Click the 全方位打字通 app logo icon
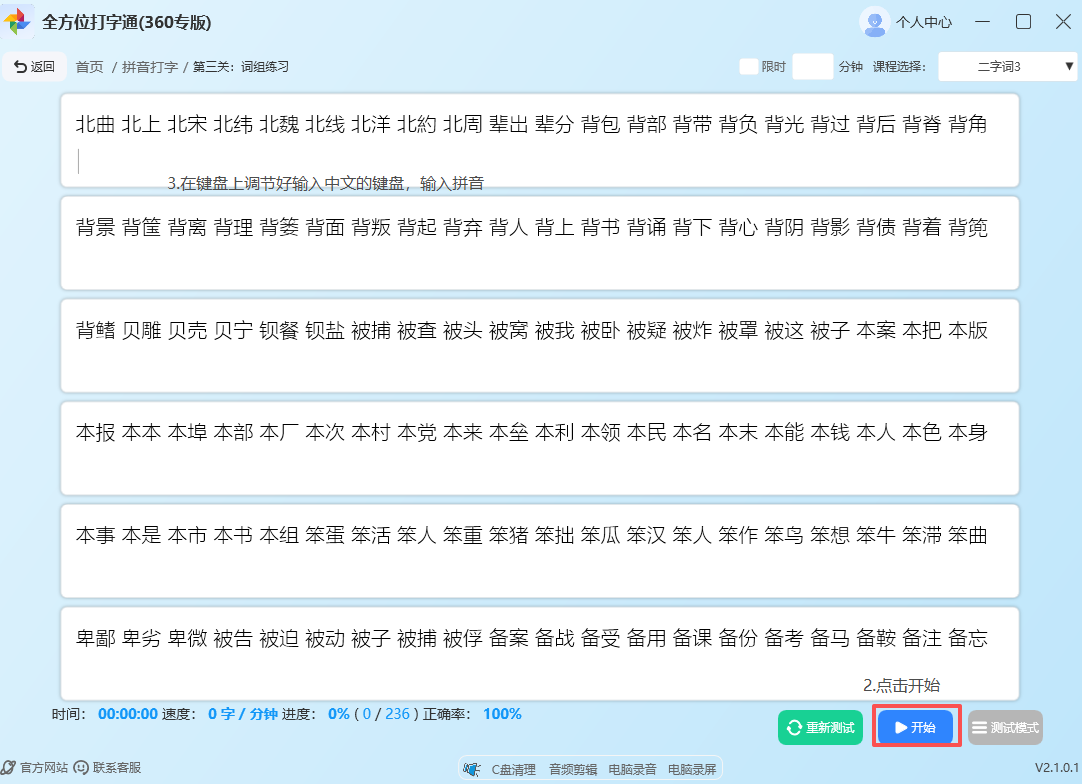Viewport: 1082px width, 784px height. [18, 22]
